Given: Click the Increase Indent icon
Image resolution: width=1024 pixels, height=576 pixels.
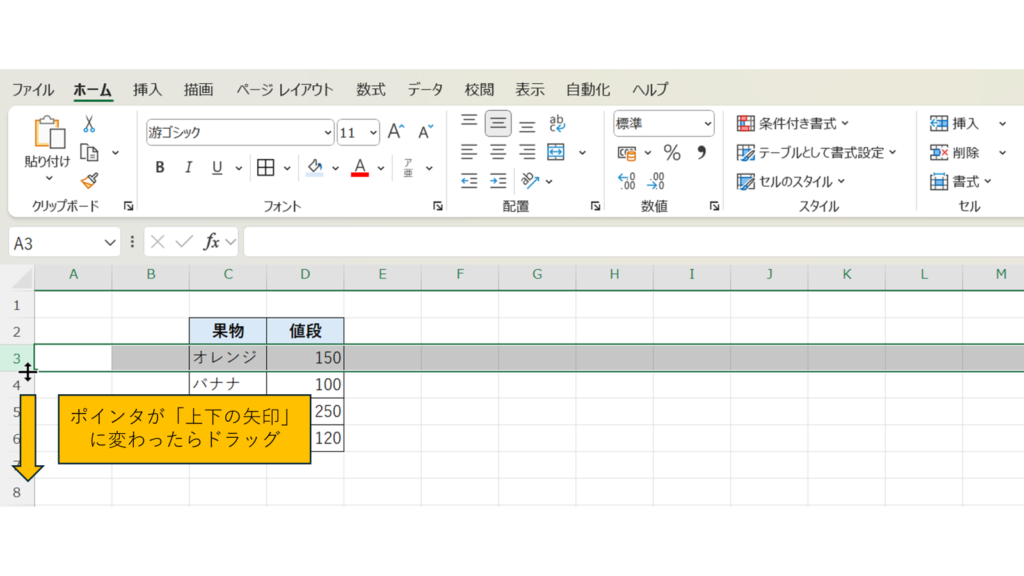Looking at the screenshot, I should (x=498, y=181).
